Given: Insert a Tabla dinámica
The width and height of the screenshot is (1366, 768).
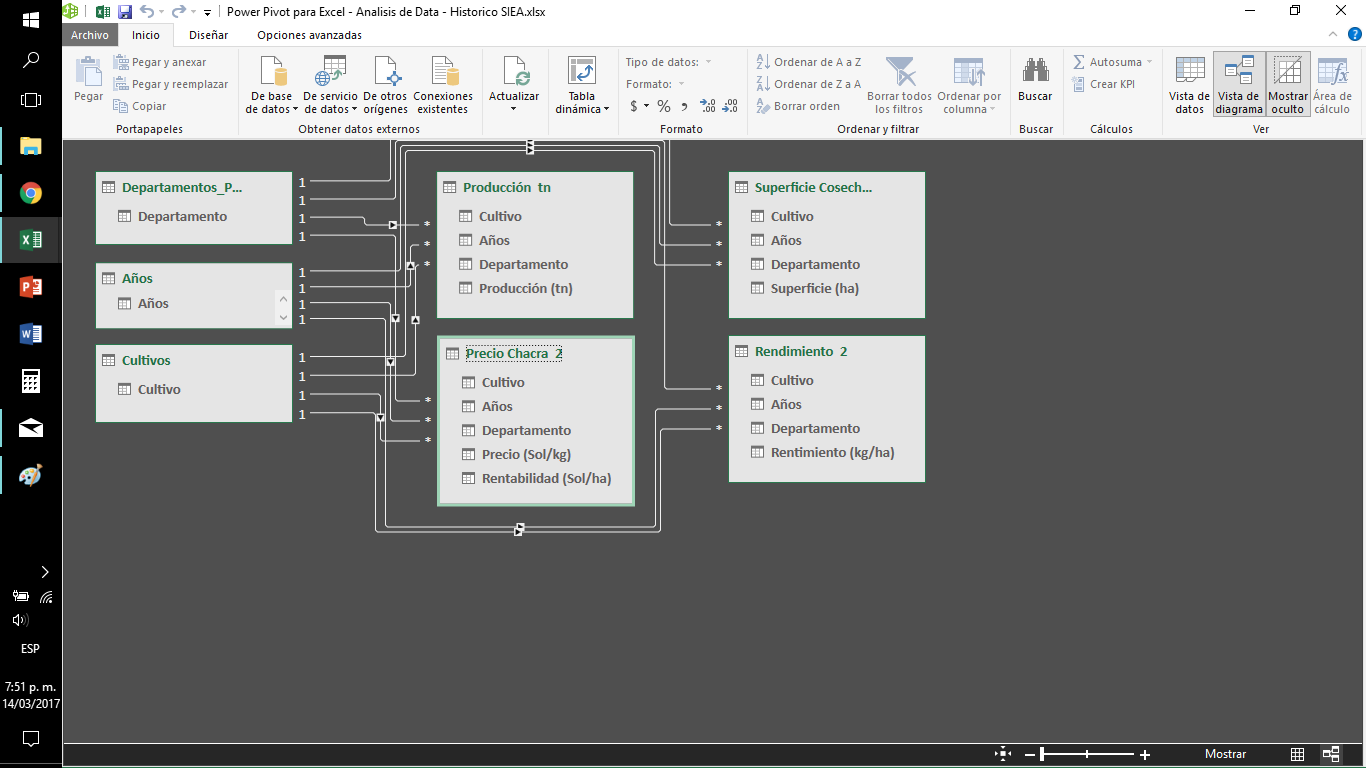Looking at the screenshot, I should click(582, 85).
